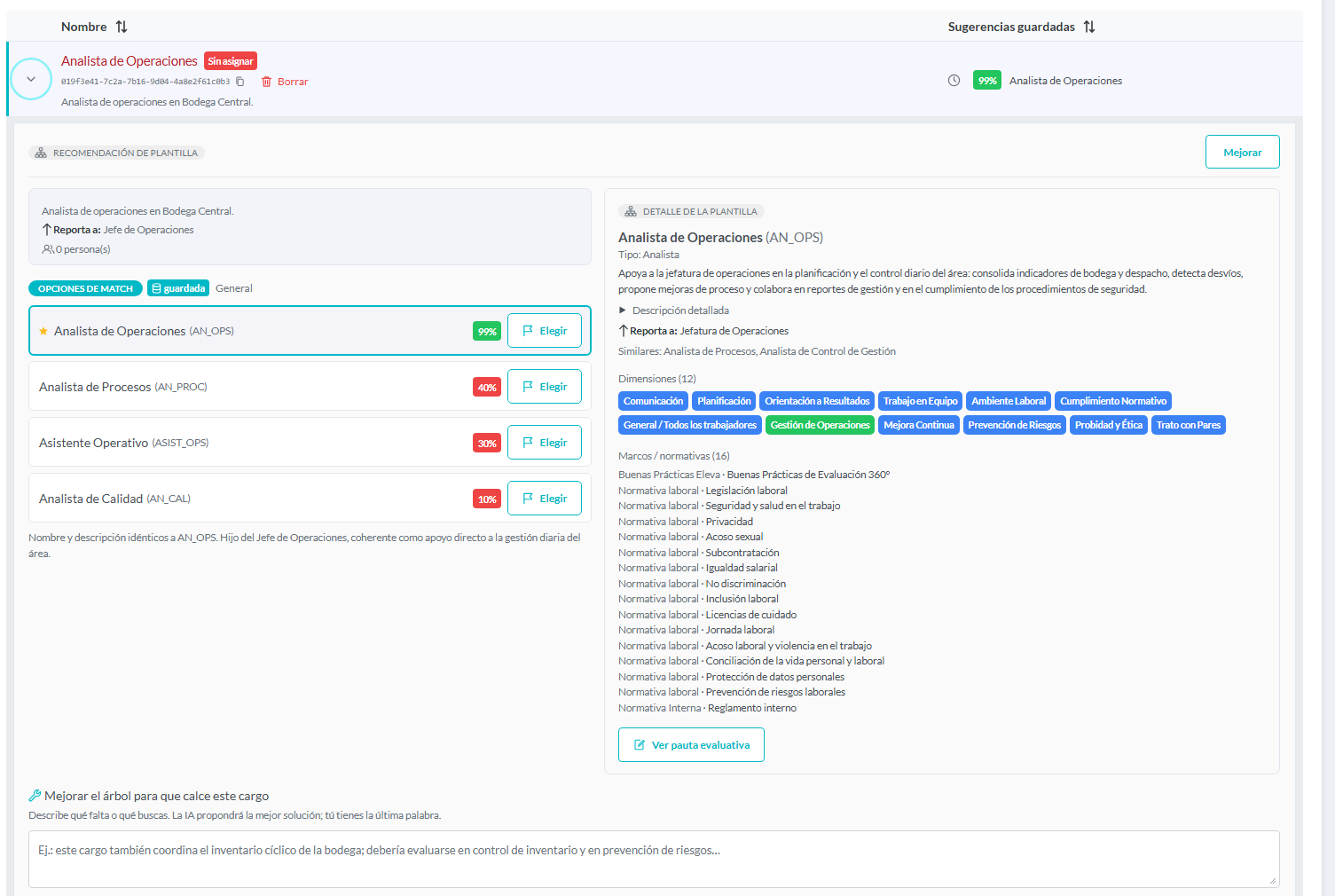Select the Comunicación dimension tag
This screenshot has height=896, width=1335.
click(x=653, y=401)
